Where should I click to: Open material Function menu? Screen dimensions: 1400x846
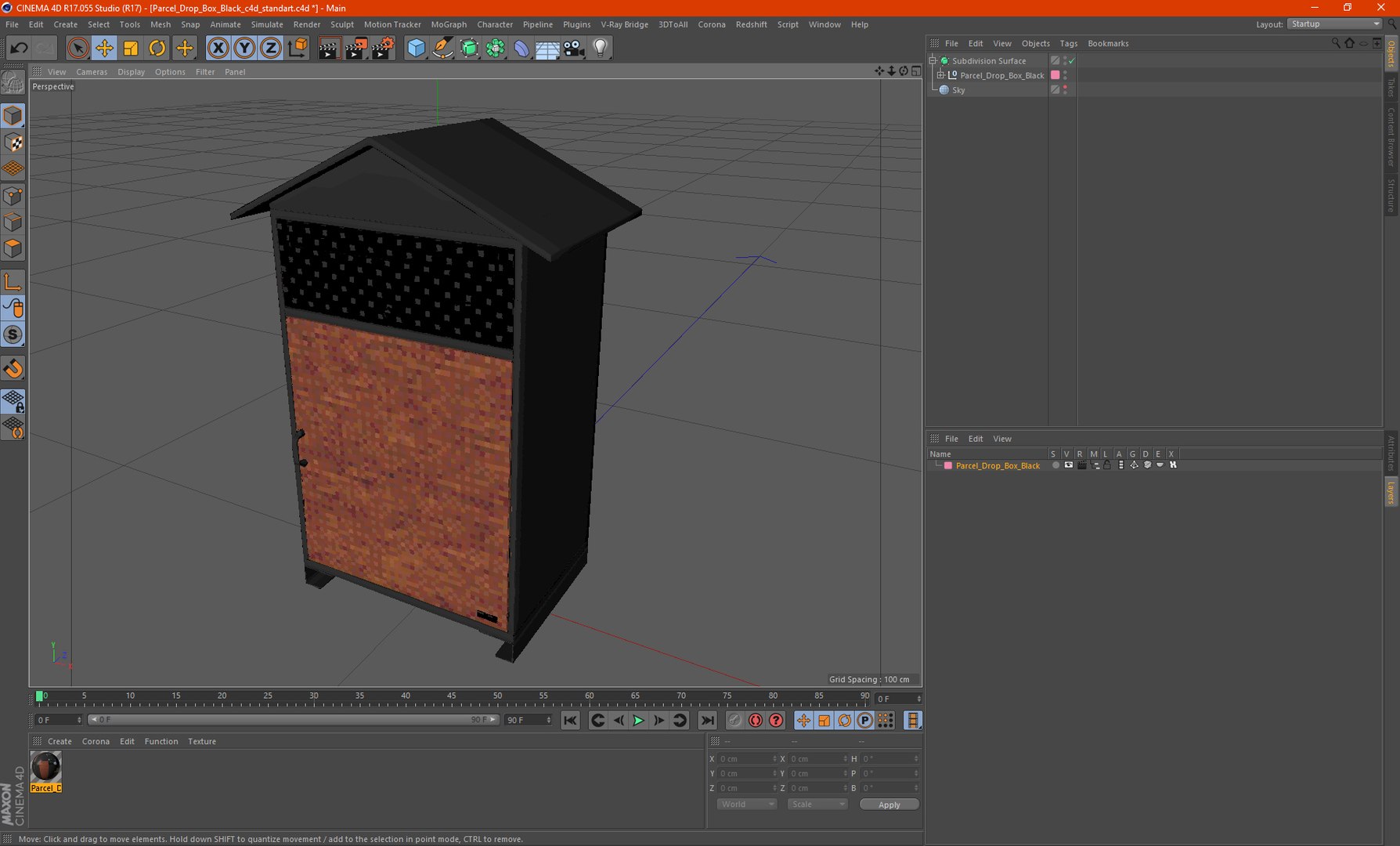tap(161, 742)
